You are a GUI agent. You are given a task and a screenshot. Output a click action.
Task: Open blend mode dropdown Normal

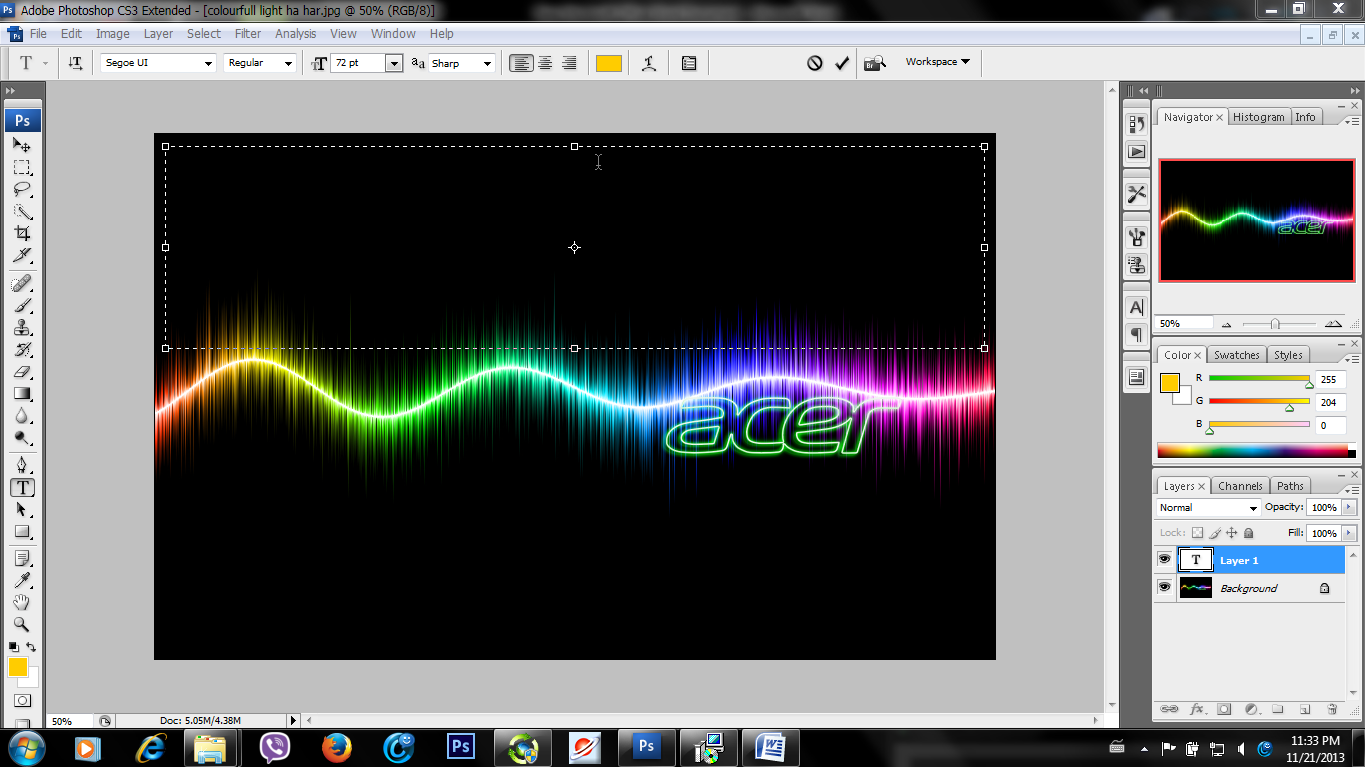pos(1207,508)
